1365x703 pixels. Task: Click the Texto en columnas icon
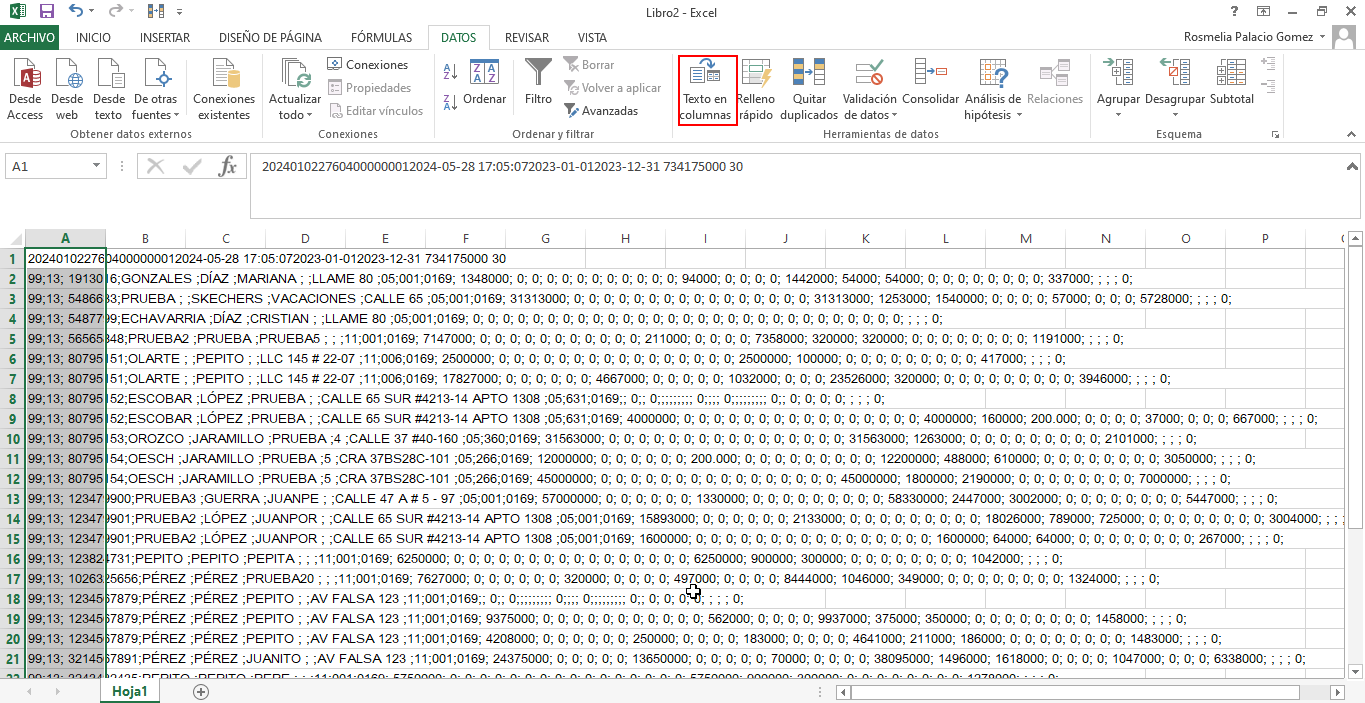(707, 74)
